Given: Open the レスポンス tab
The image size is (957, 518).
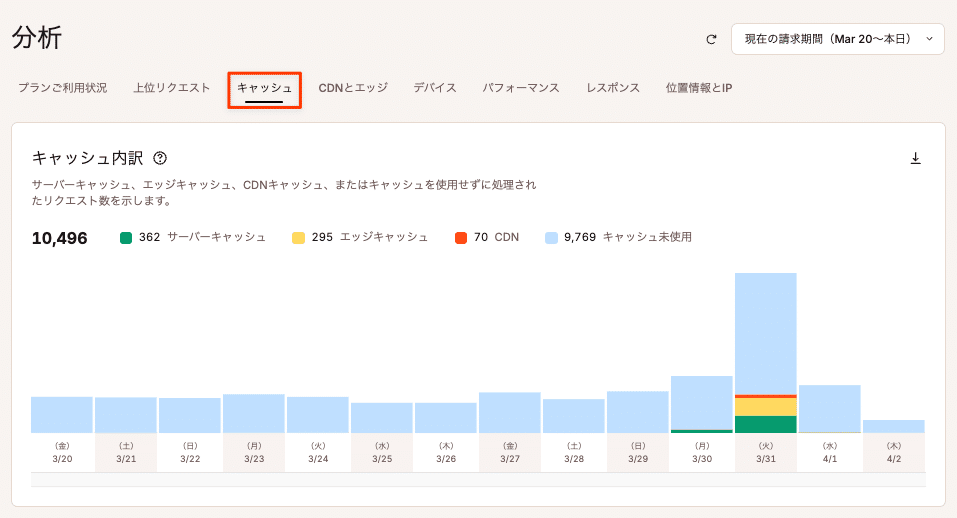Looking at the screenshot, I should pyautogui.click(x=613, y=88).
